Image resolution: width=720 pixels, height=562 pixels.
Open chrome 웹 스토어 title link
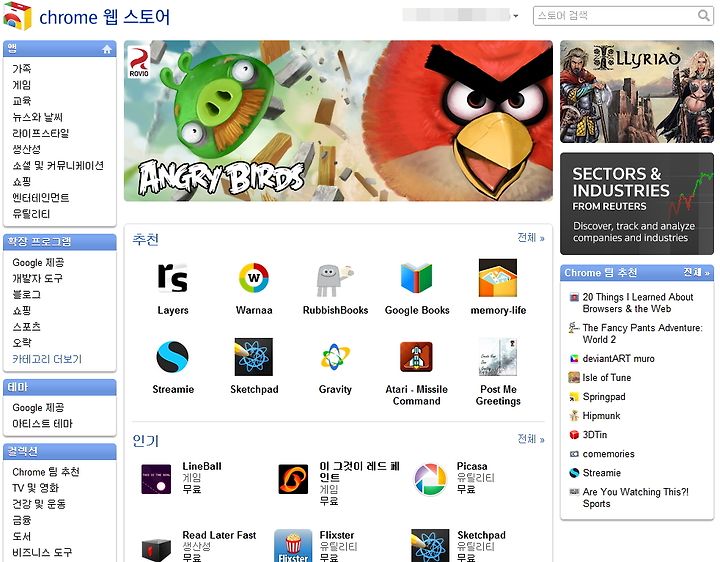(x=105, y=17)
